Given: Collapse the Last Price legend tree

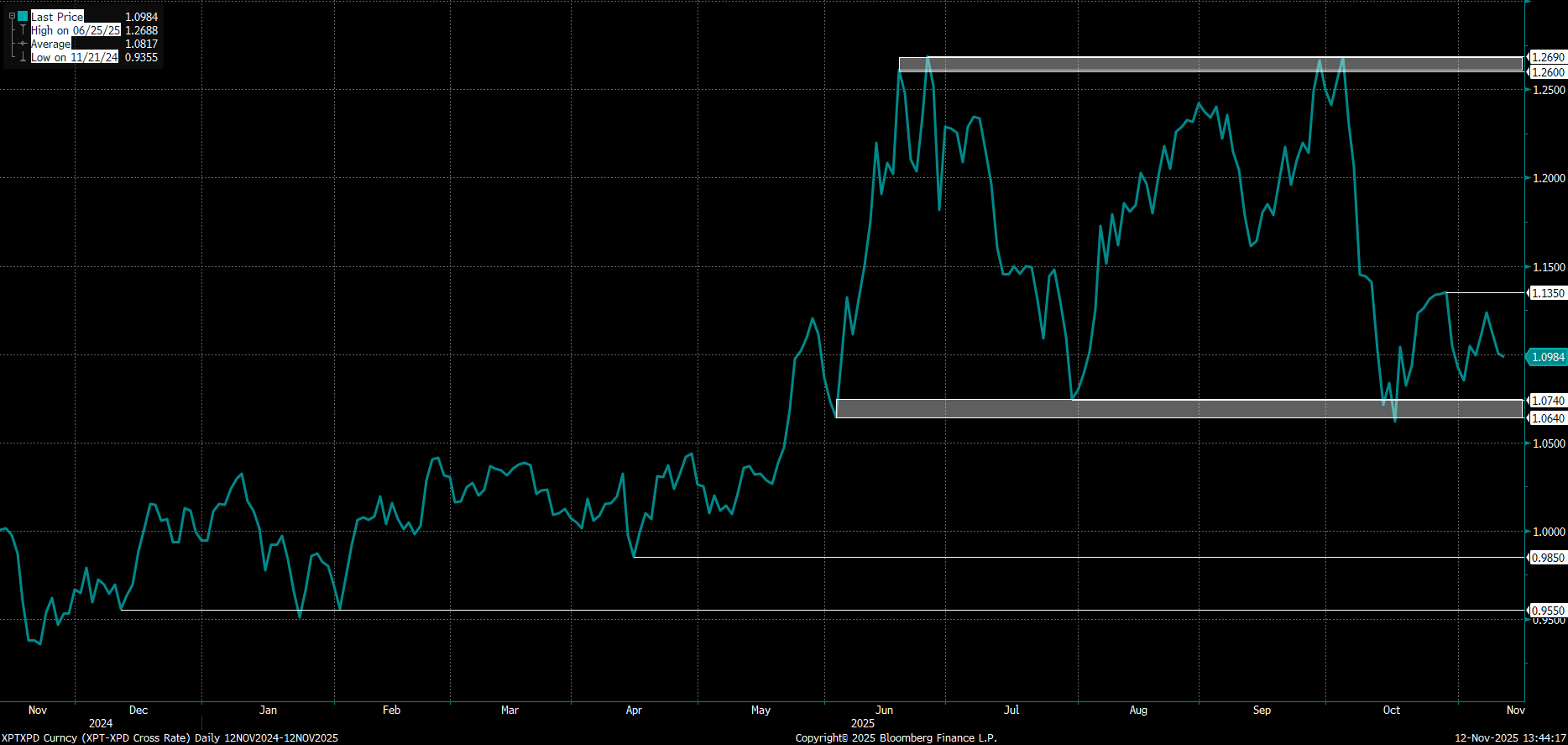Looking at the screenshot, I should coord(12,16).
